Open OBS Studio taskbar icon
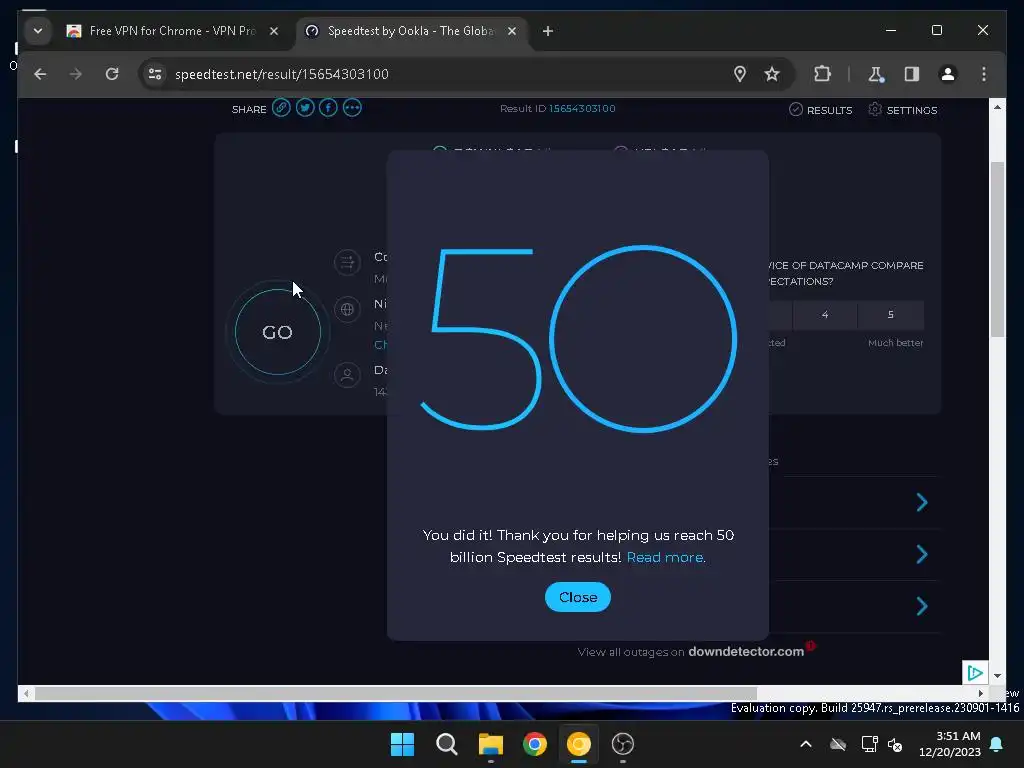Viewport: 1024px width, 768px height. pos(622,744)
